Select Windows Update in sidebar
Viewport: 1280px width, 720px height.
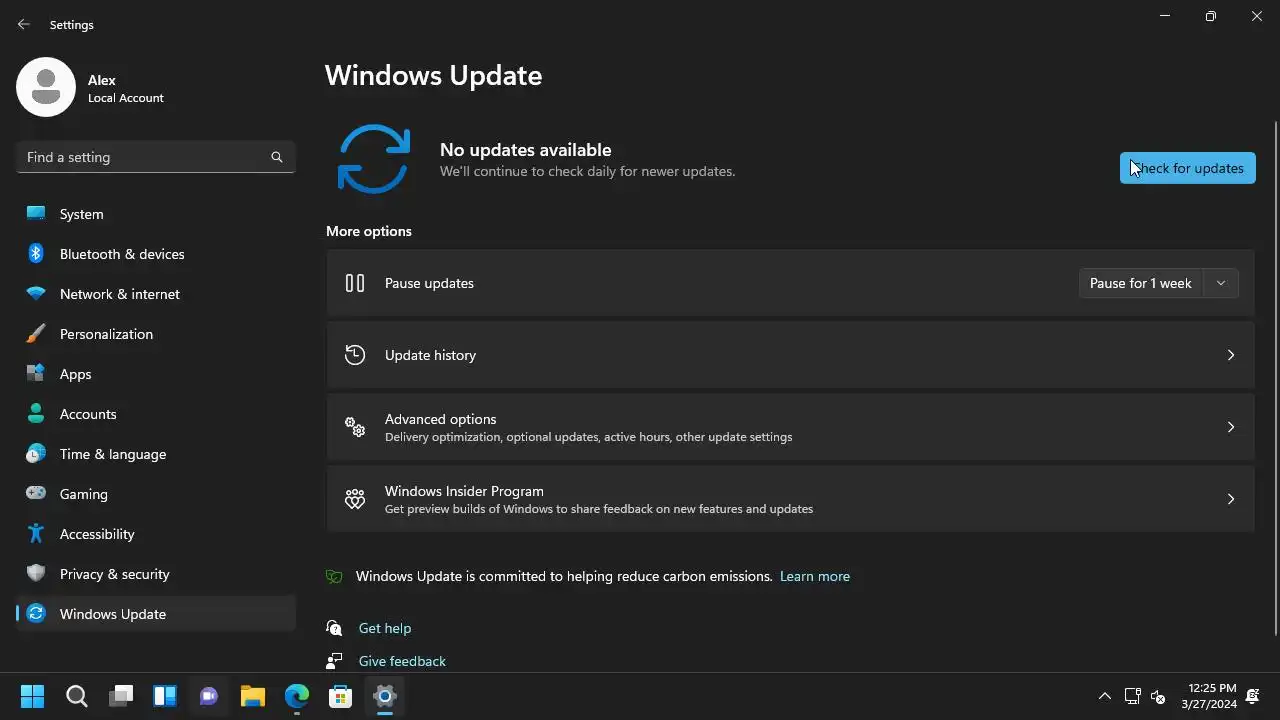point(156,614)
